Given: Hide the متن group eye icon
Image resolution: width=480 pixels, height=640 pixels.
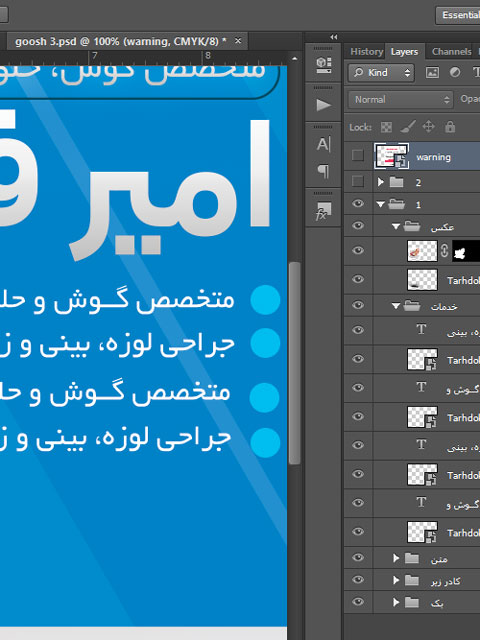Looking at the screenshot, I should pyautogui.click(x=358, y=558).
